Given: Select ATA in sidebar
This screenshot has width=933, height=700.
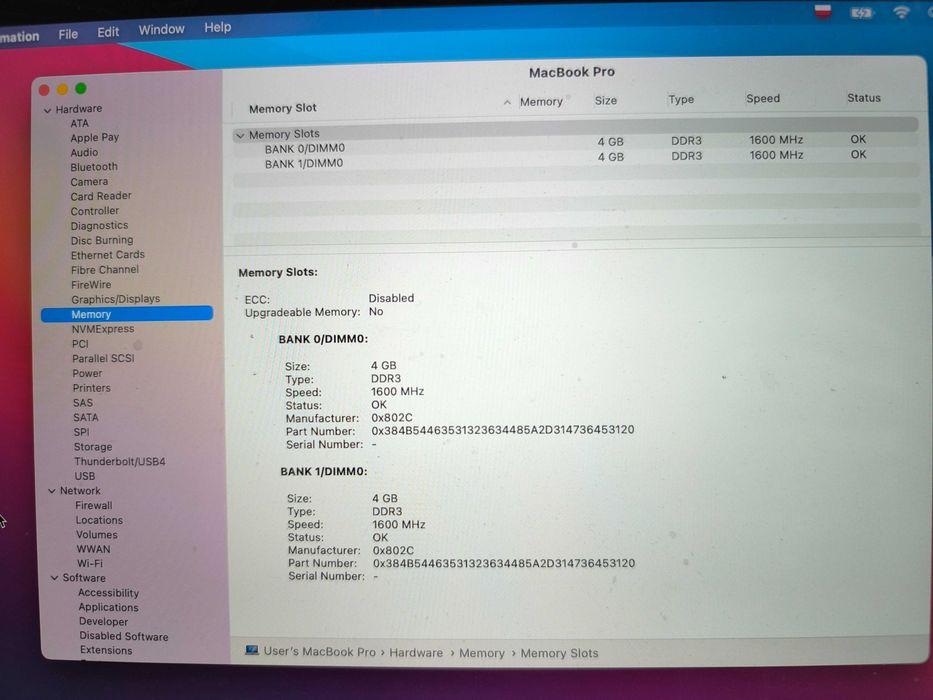Looking at the screenshot, I should pyautogui.click(x=79, y=123).
